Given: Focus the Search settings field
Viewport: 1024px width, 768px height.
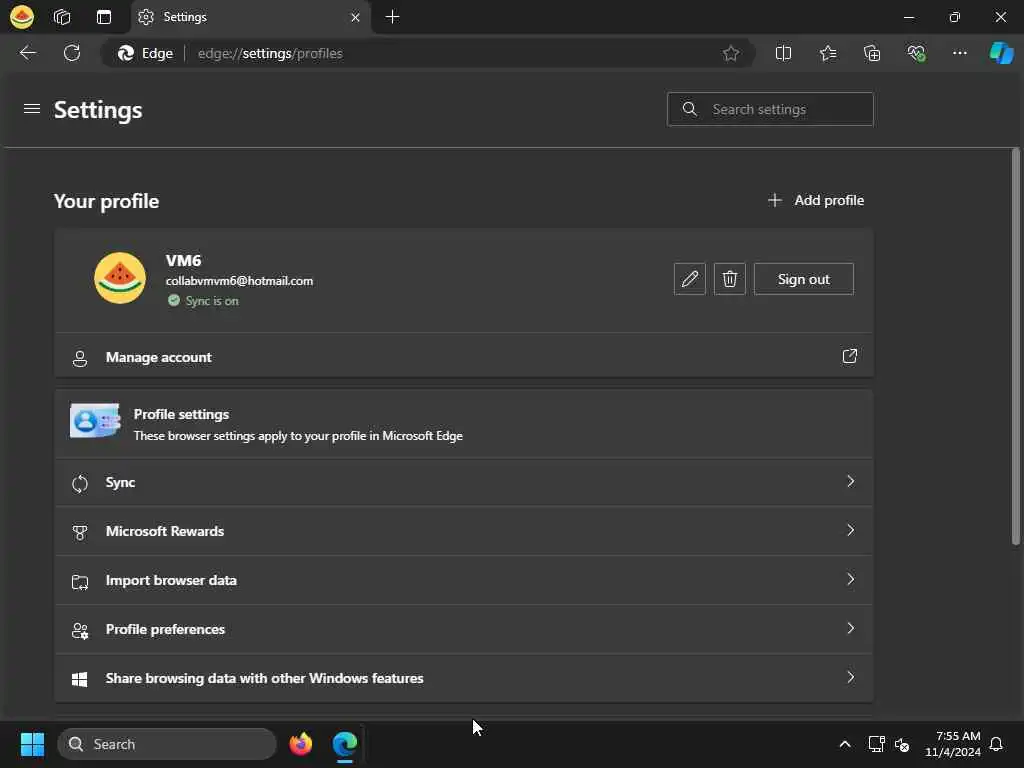Looking at the screenshot, I should [x=770, y=109].
